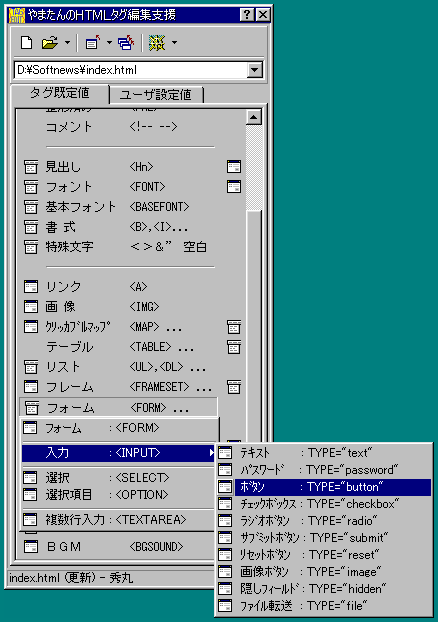Choose チェックボックス TYPE="checkbox" menu item
The width and height of the screenshot is (438, 622).
pos(324,504)
